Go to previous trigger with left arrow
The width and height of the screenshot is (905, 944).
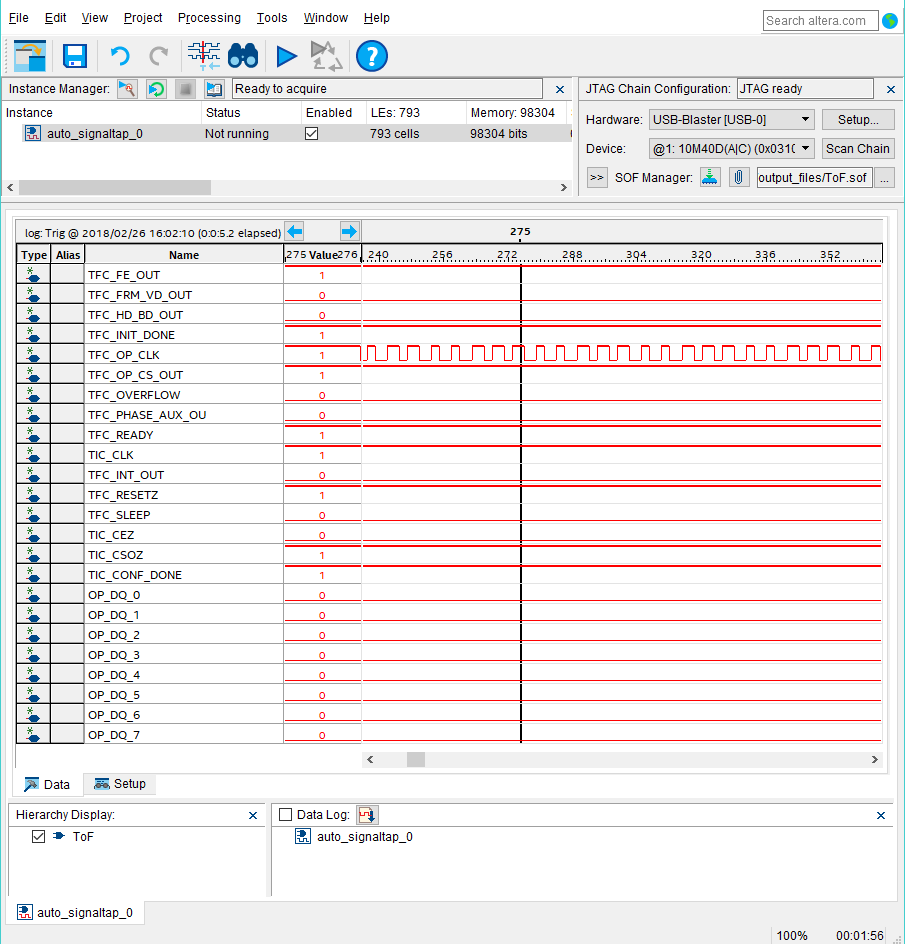294,231
